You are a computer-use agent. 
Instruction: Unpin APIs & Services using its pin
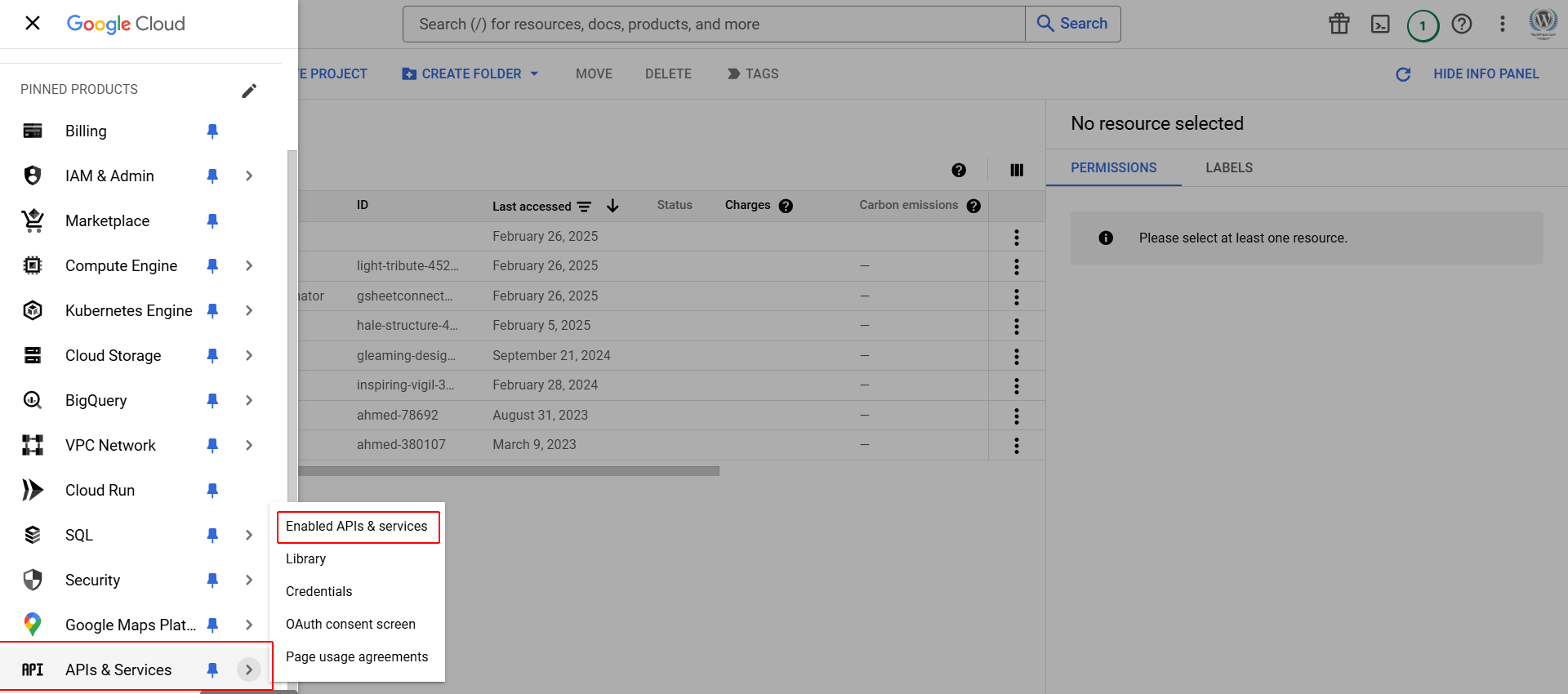212,670
